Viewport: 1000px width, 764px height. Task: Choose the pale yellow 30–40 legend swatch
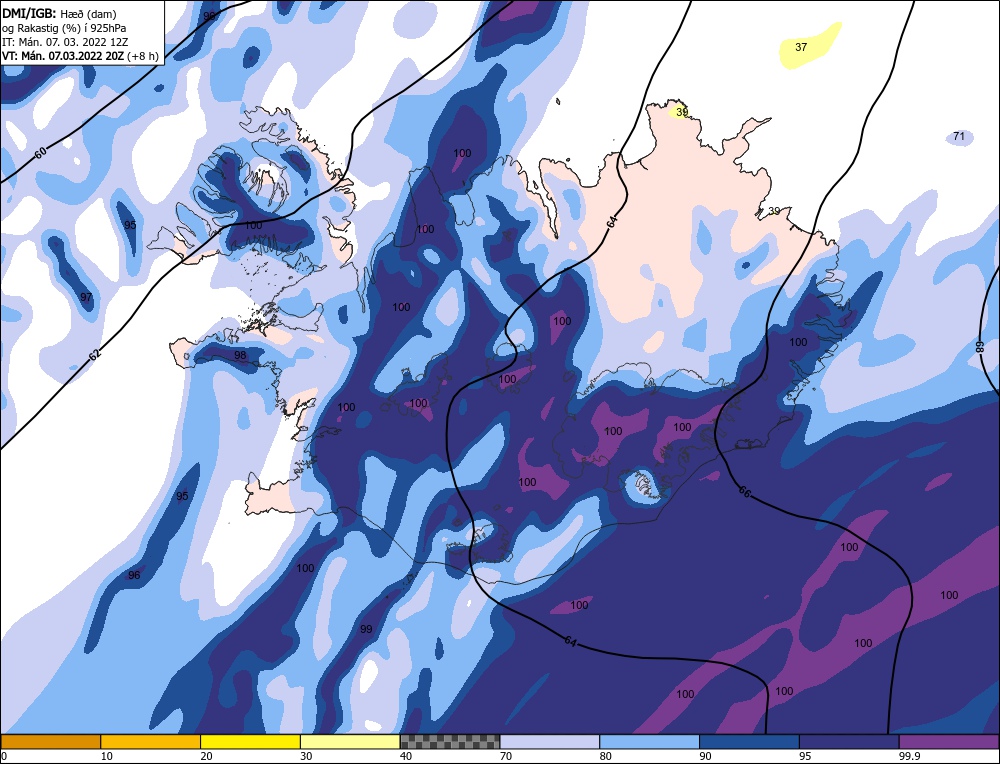pos(350,741)
